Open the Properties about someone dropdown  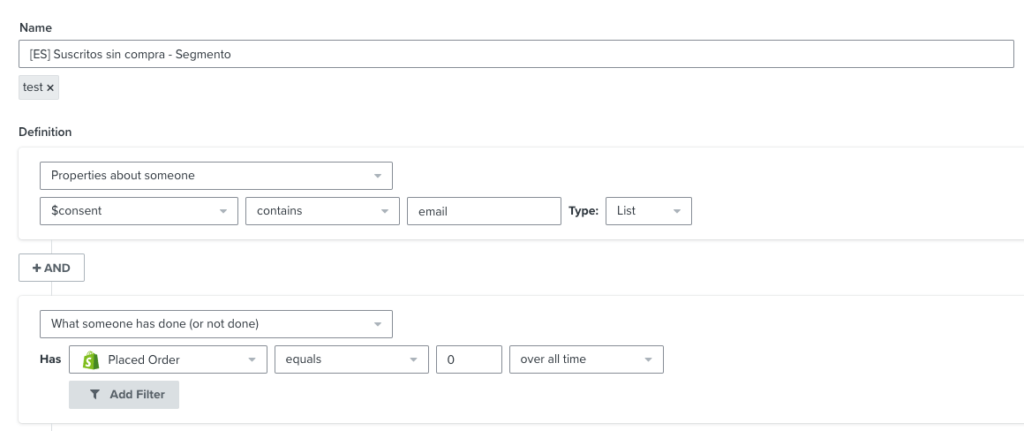216,176
